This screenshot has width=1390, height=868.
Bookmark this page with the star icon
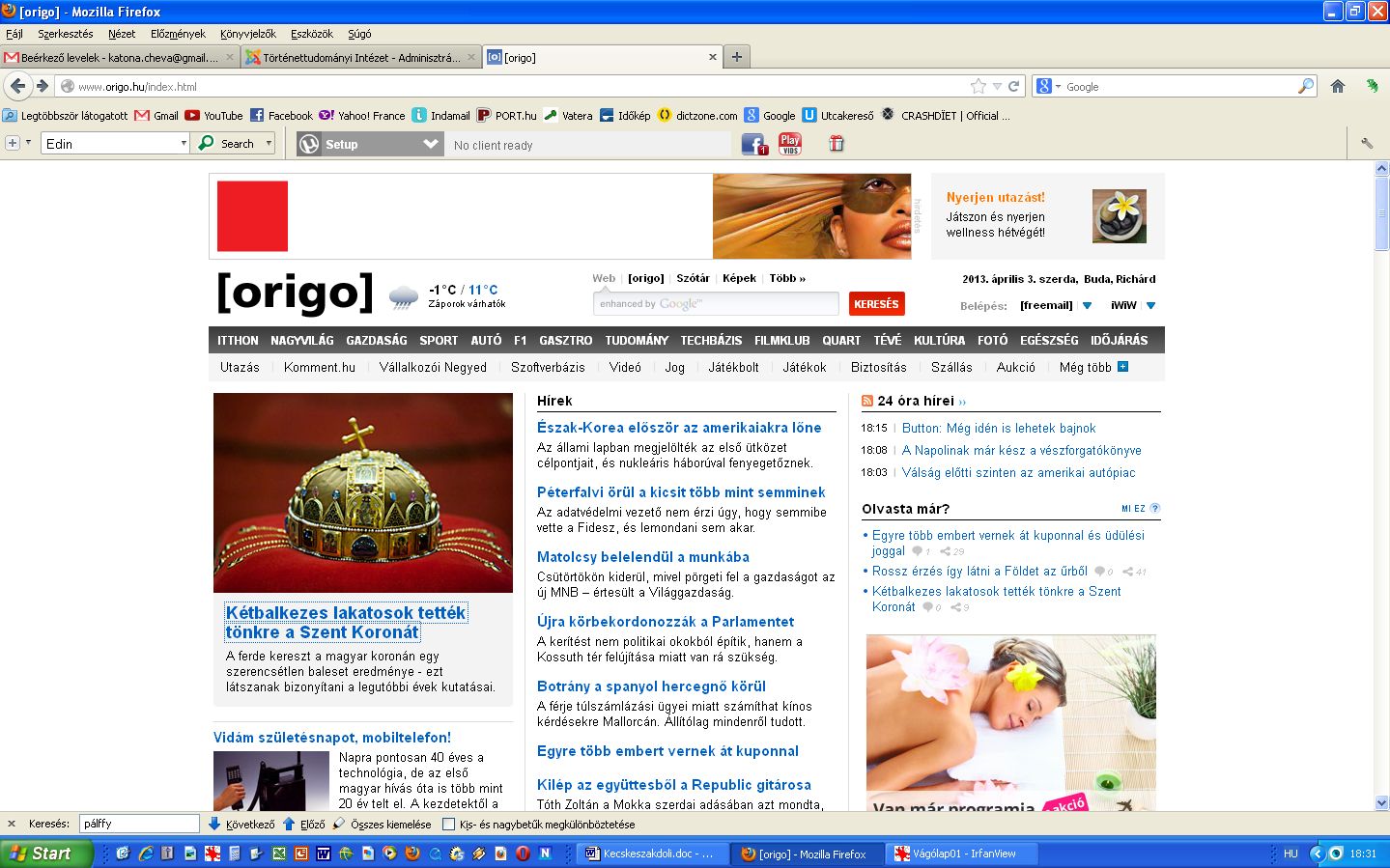point(979,86)
